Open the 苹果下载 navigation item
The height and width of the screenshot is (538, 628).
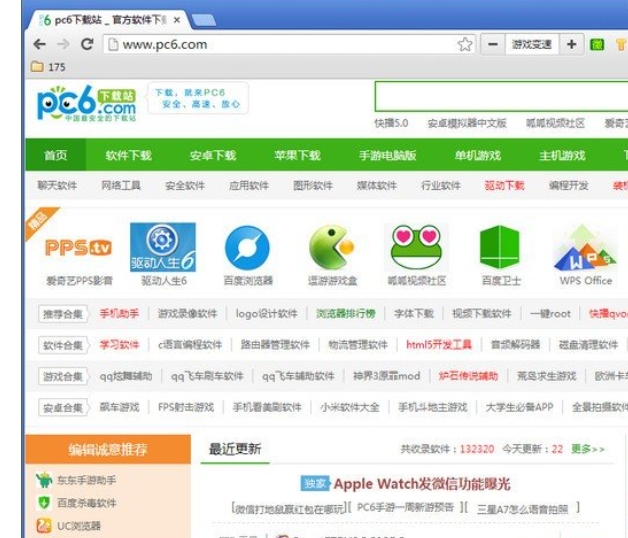pyautogui.click(x=298, y=155)
